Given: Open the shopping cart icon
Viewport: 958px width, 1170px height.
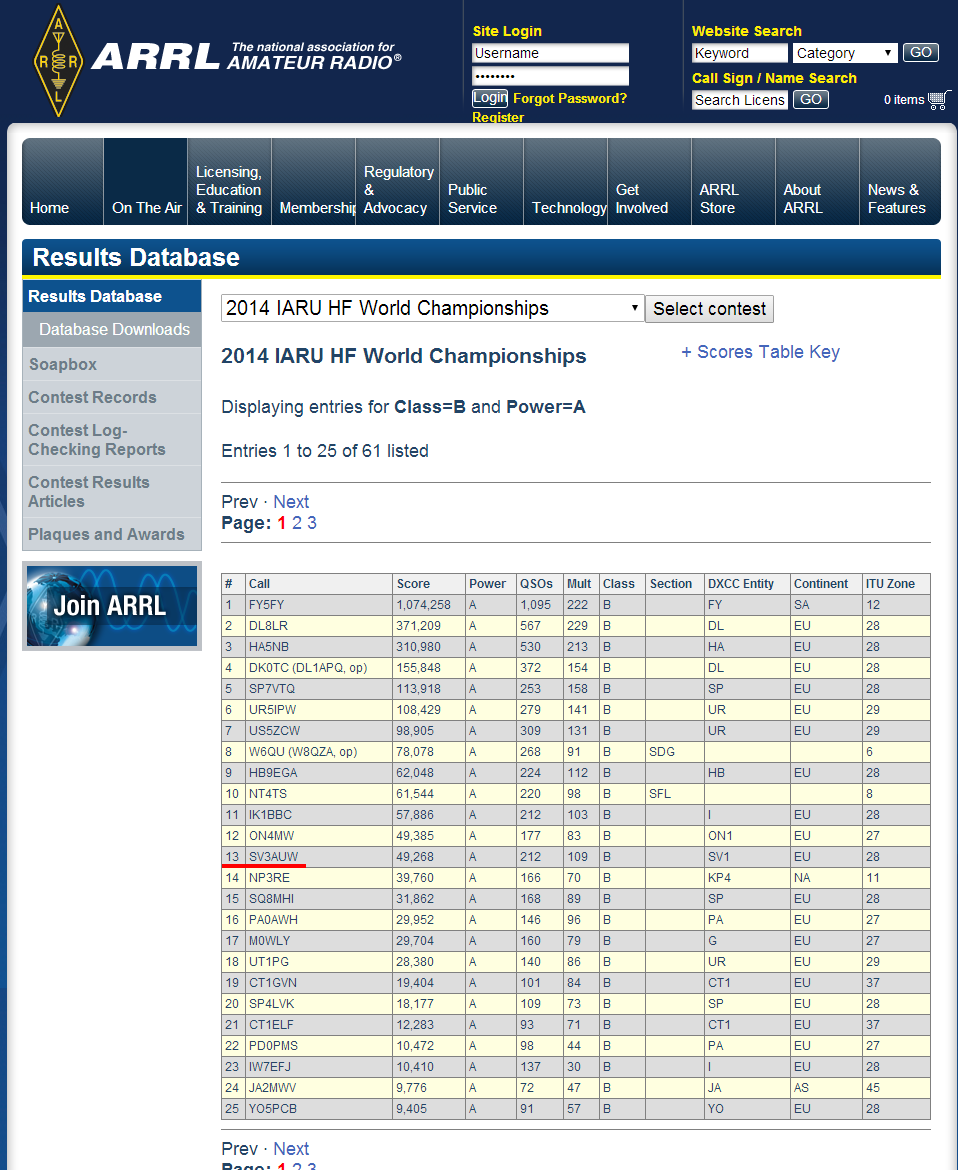Looking at the screenshot, I should (939, 100).
